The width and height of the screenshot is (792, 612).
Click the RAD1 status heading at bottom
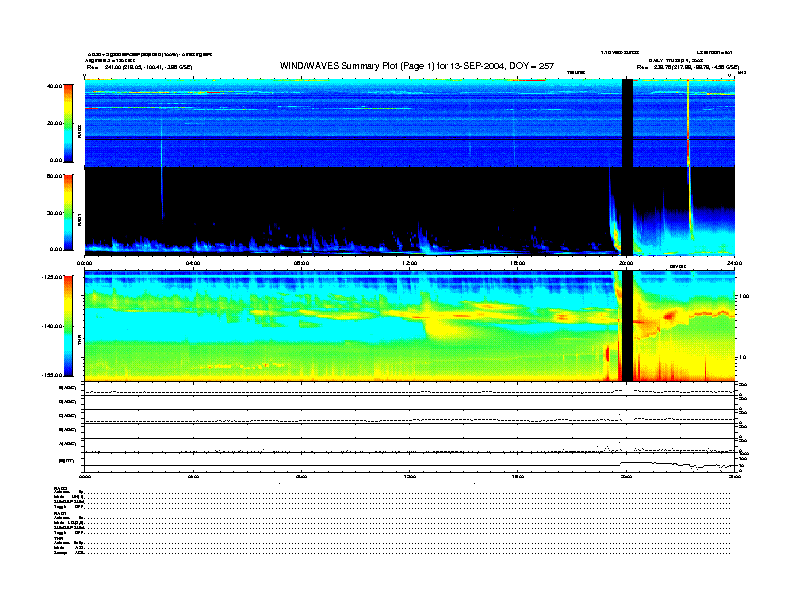click(58, 513)
